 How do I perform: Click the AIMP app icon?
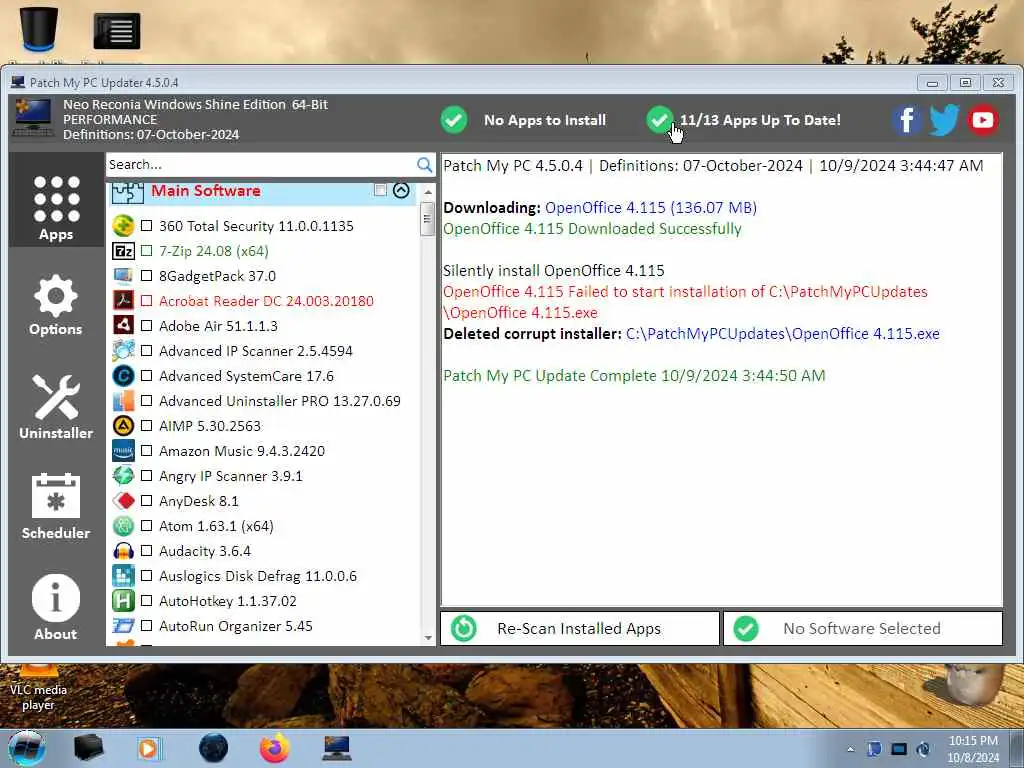123,426
